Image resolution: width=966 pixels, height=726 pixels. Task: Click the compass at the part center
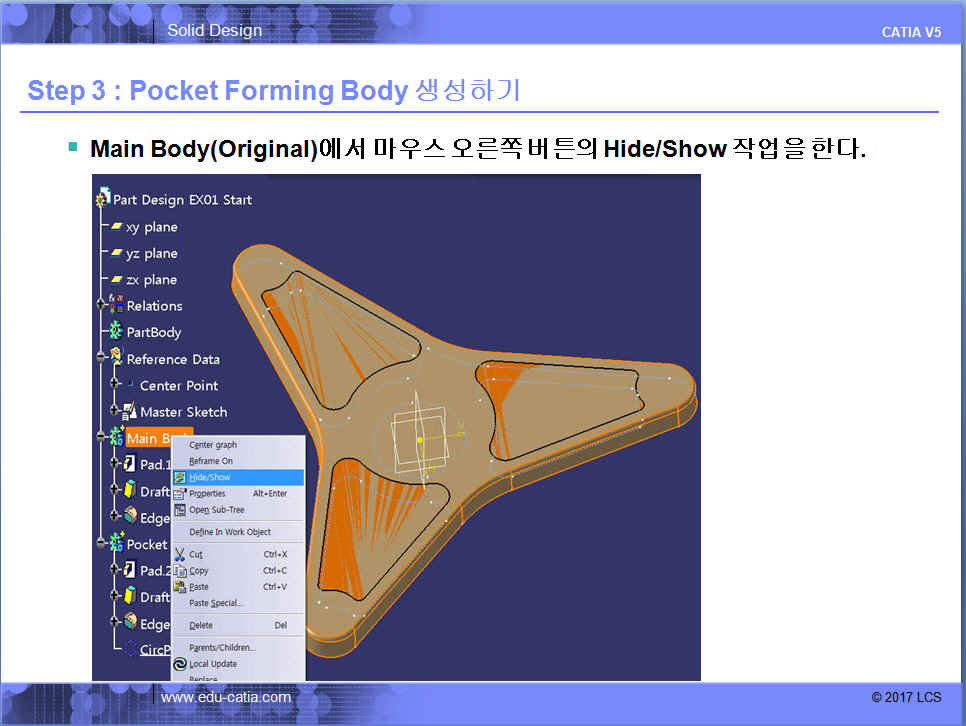[420, 439]
